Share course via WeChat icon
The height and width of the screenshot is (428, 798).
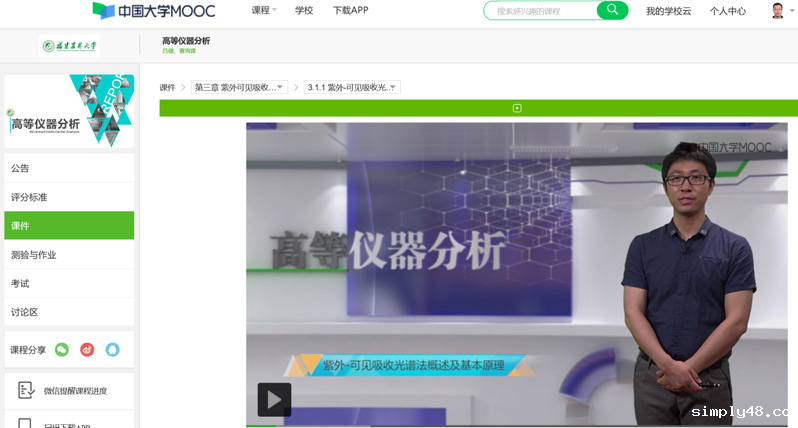coord(62,349)
